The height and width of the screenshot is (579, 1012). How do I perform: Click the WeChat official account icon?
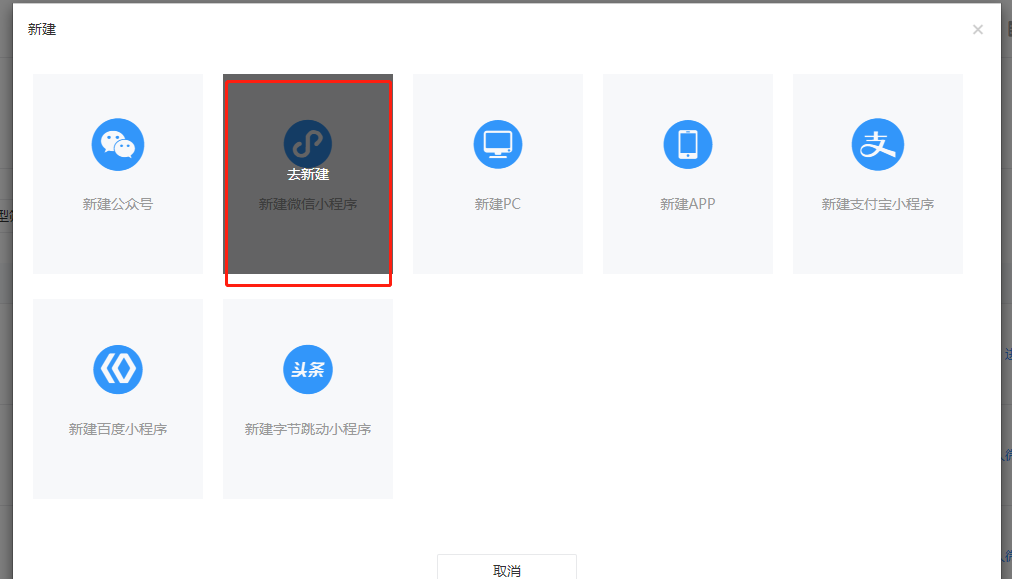(x=117, y=145)
